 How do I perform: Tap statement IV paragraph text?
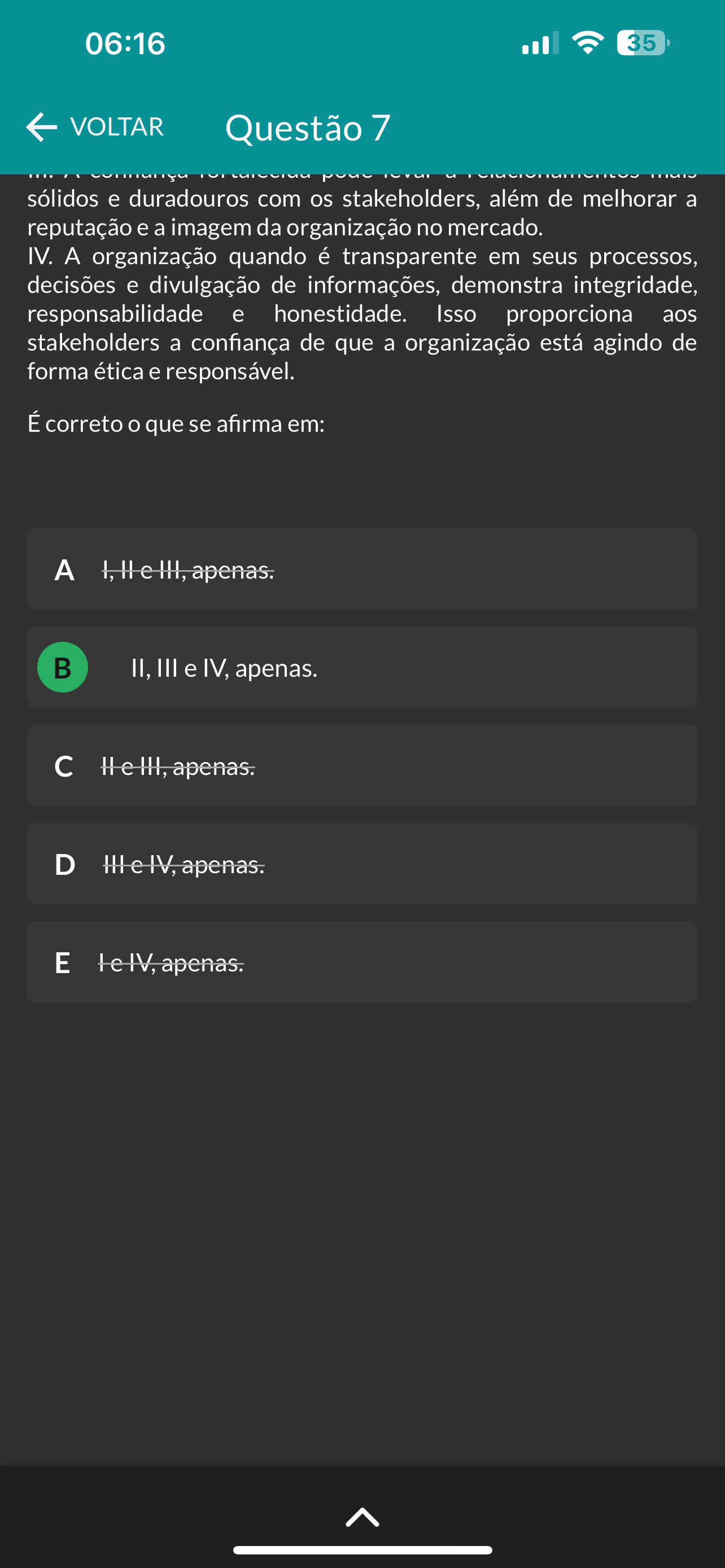362,313
